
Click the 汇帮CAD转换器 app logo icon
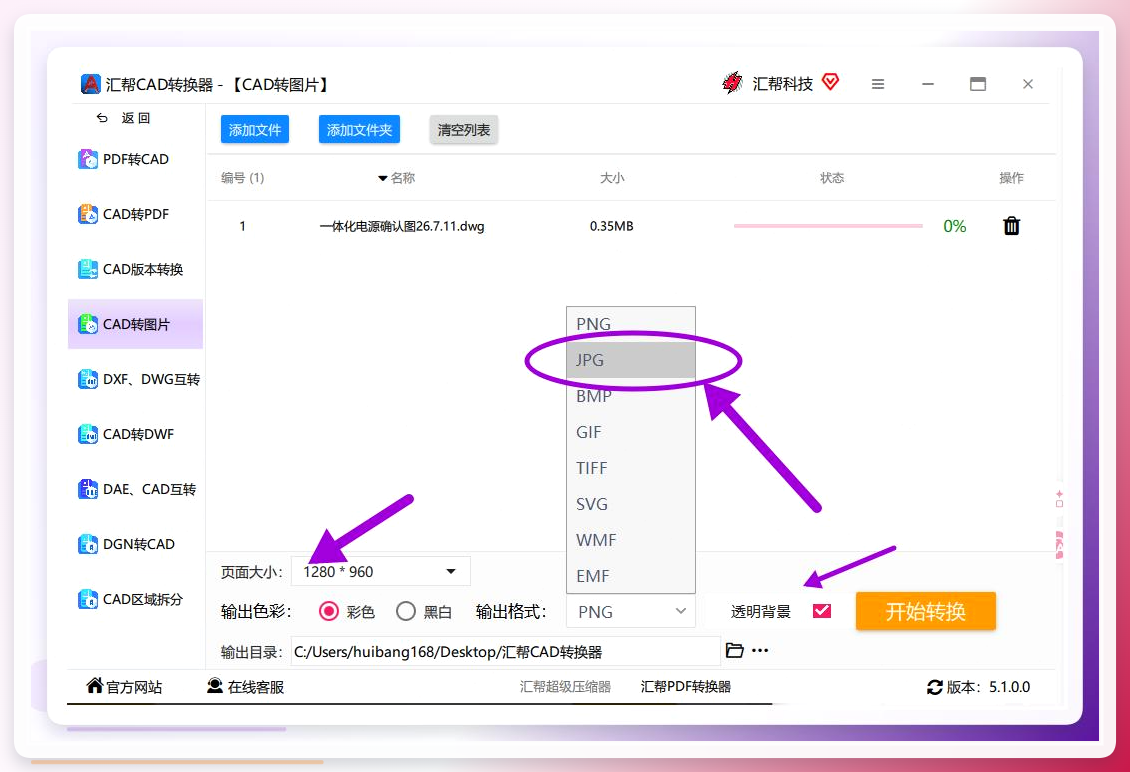coord(90,84)
